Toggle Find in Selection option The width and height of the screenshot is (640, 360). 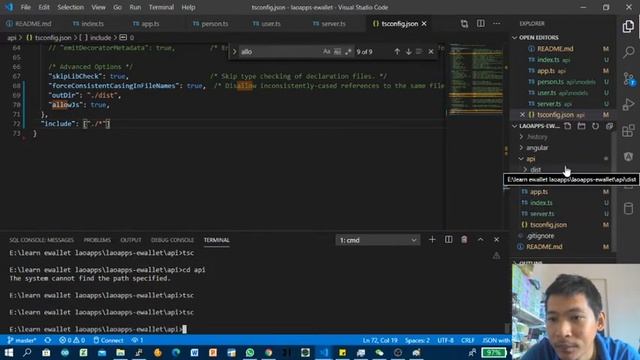point(419,52)
